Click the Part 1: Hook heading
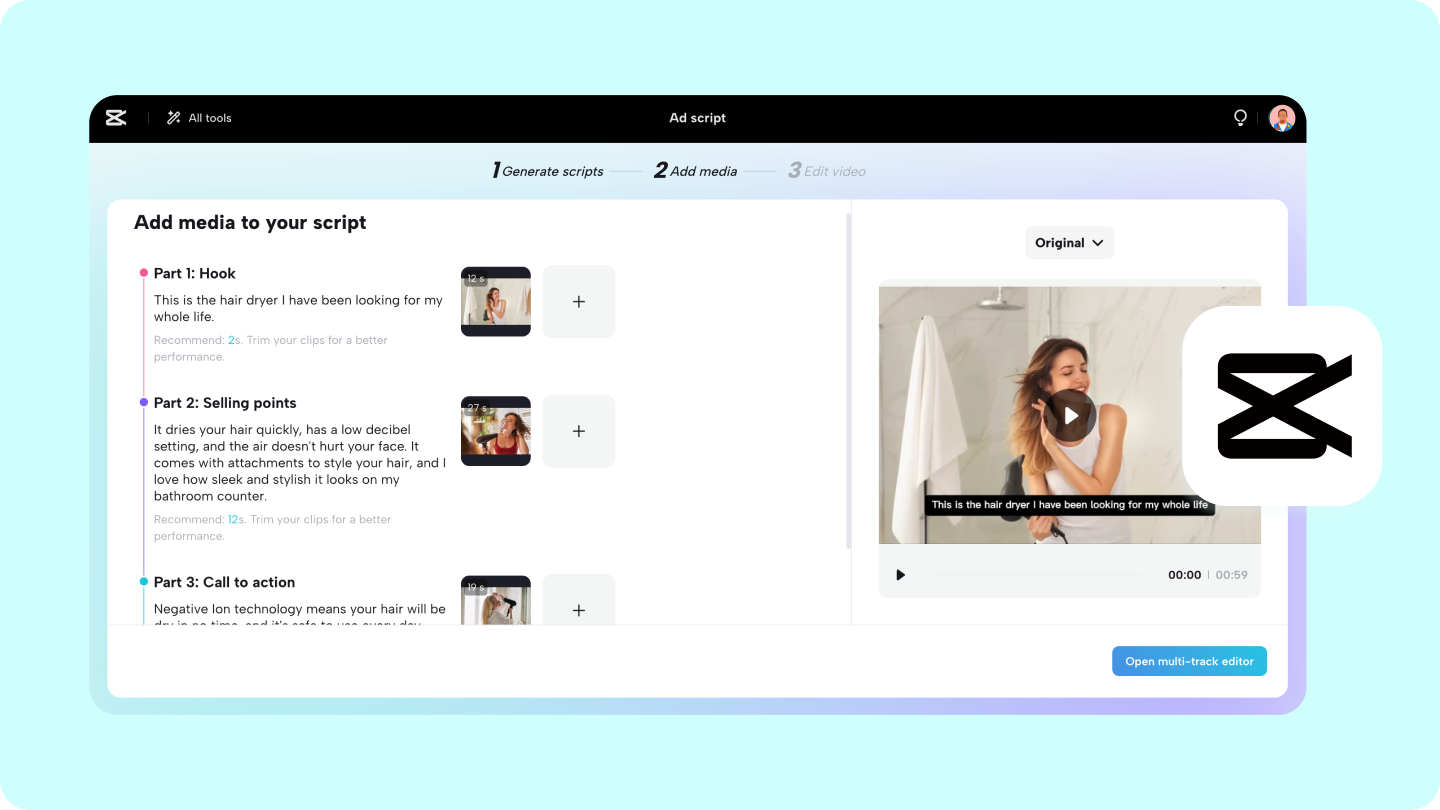1440x810 pixels. [x=195, y=273]
